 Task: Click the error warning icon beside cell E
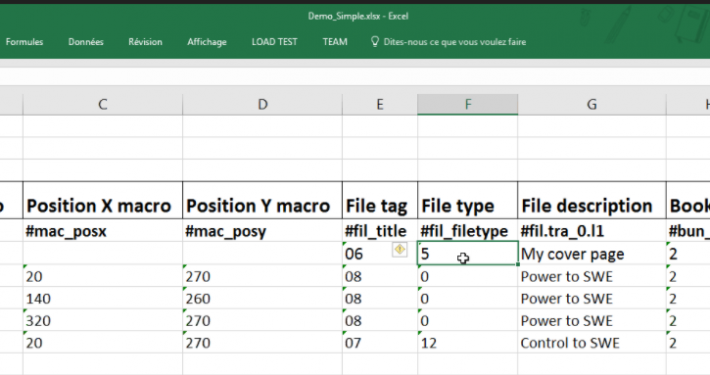pos(399,250)
